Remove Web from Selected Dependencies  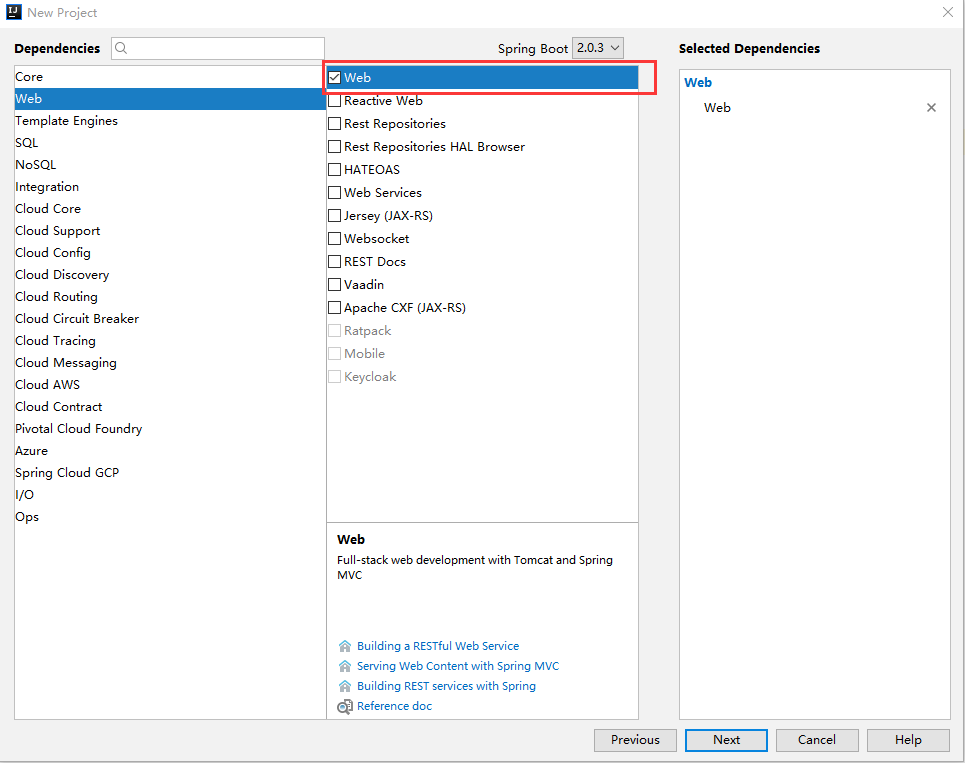click(931, 108)
